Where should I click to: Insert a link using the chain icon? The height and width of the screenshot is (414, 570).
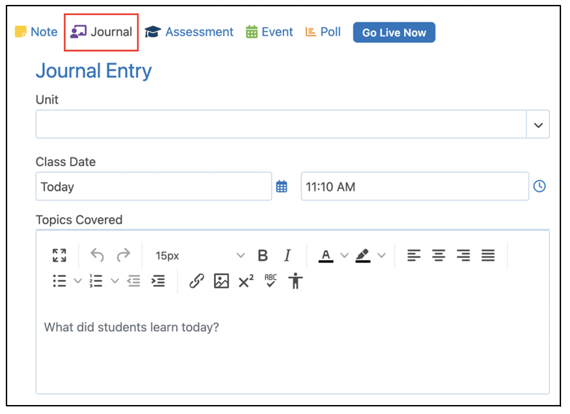coord(197,281)
